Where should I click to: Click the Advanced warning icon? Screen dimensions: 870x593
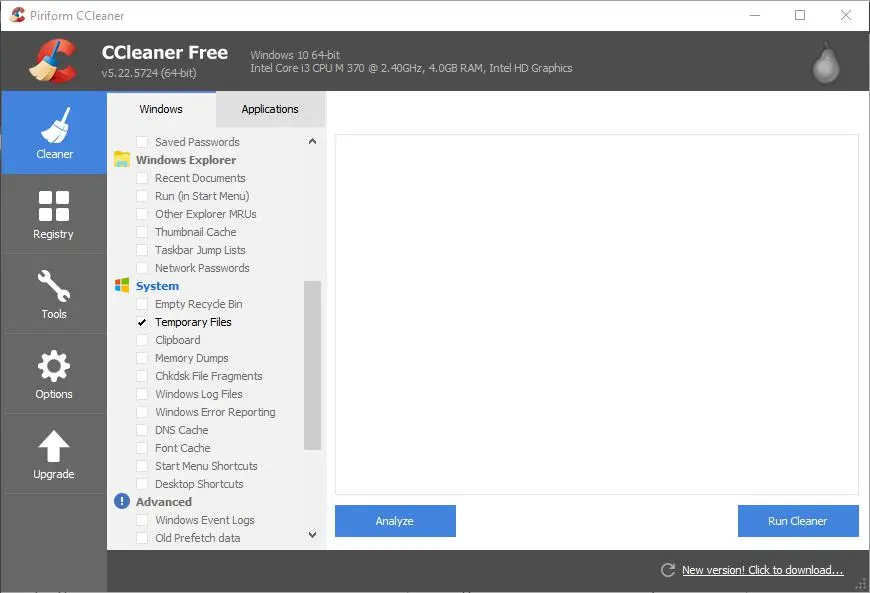(x=122, y=501)
